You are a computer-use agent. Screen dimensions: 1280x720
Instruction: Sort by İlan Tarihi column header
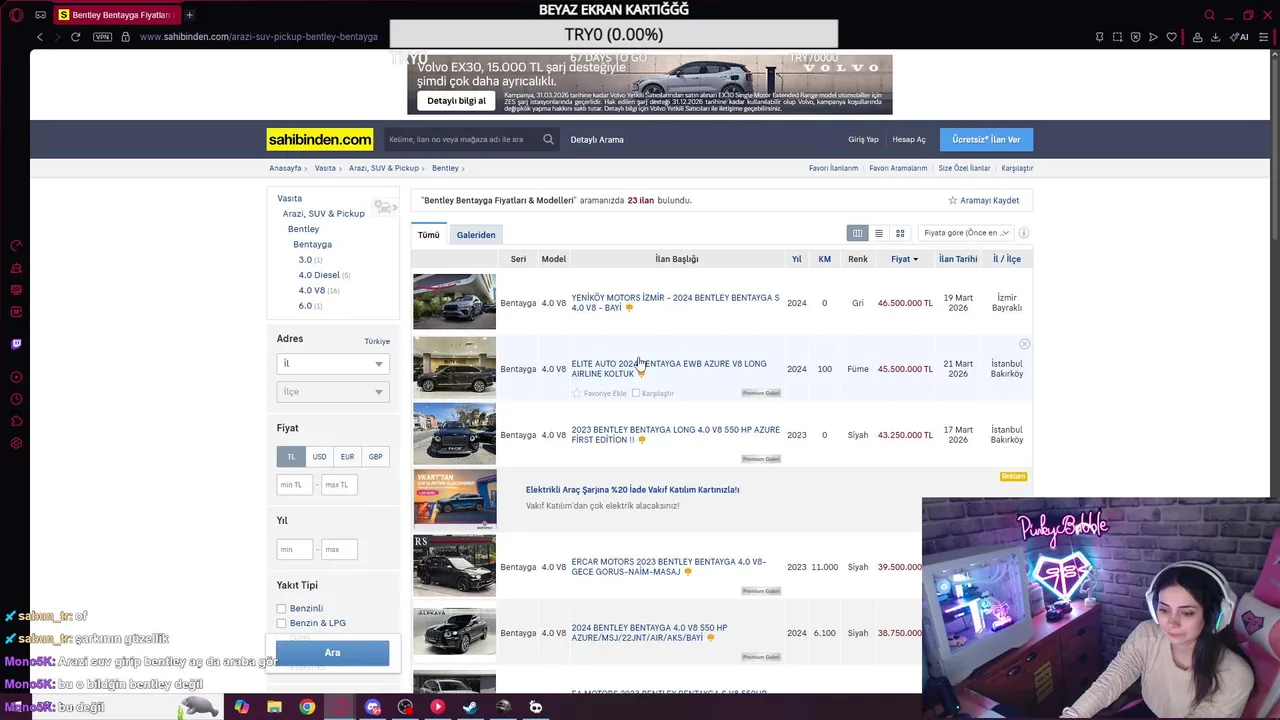coord(958,259)
